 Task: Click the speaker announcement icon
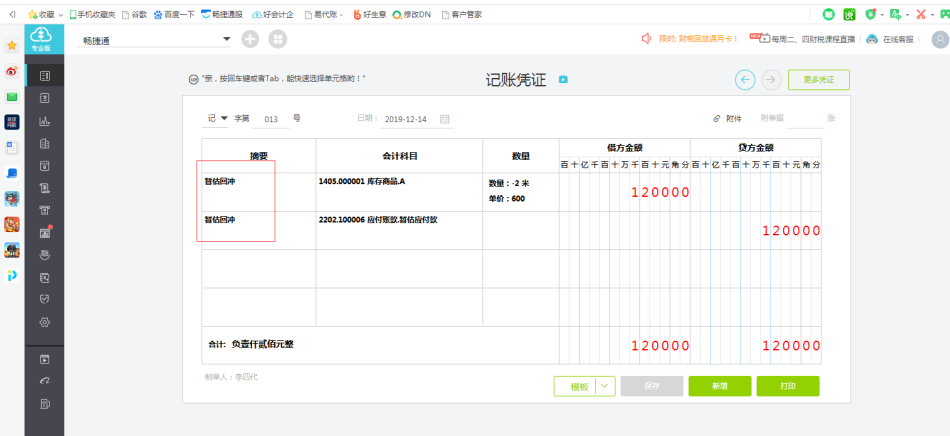tap(646, 39)
